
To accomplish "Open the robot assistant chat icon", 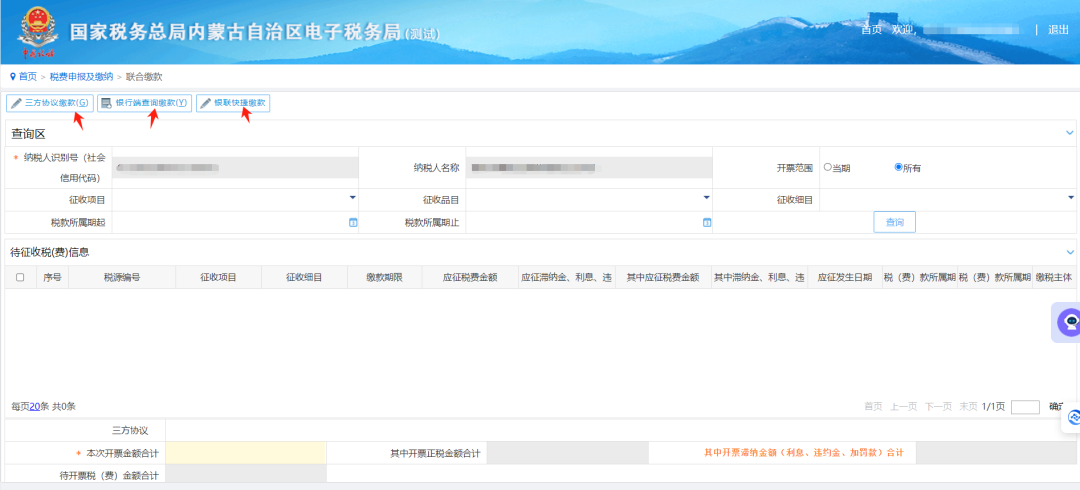I will (x=1071, y=322).
